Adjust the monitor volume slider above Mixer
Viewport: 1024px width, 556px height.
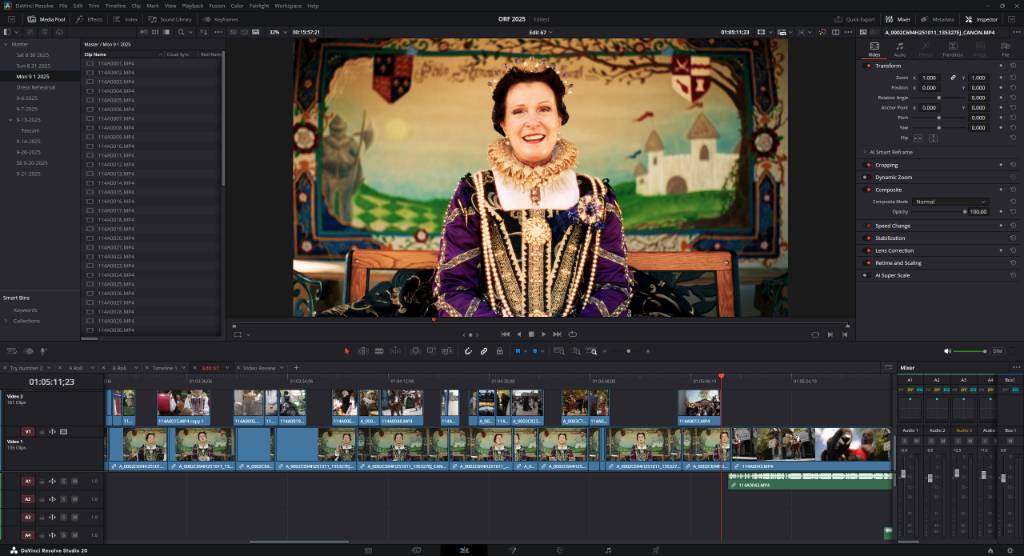point(970,351)
